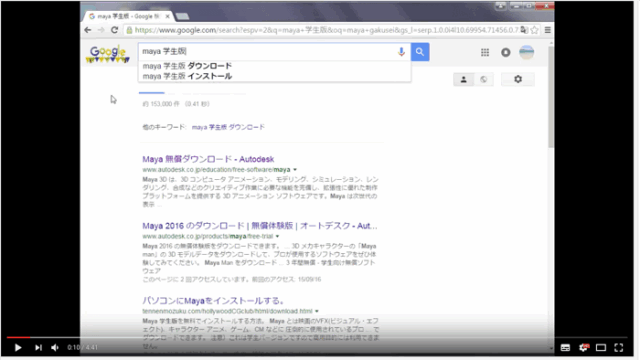
Task: Click related keyword maya 学生版 ダウンロード
Action: 228,127
